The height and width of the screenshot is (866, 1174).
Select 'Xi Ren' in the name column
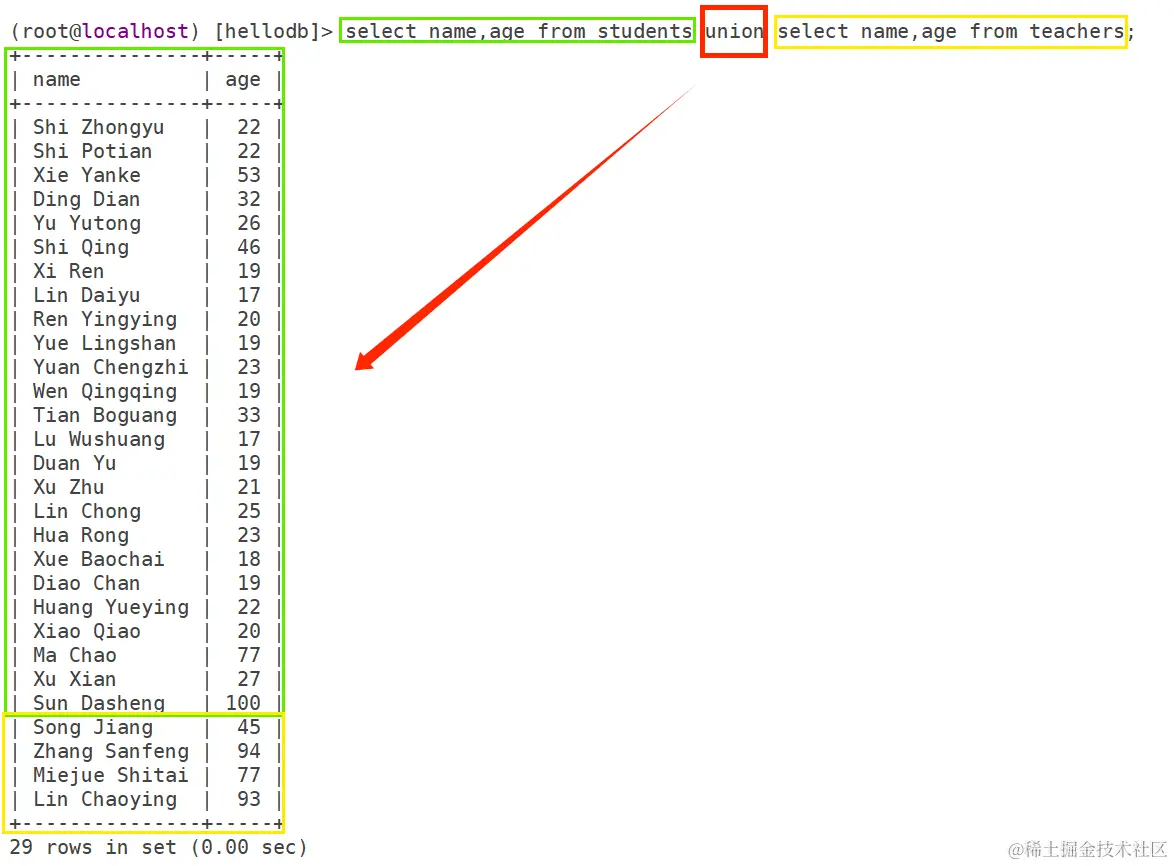click(68, 271)
